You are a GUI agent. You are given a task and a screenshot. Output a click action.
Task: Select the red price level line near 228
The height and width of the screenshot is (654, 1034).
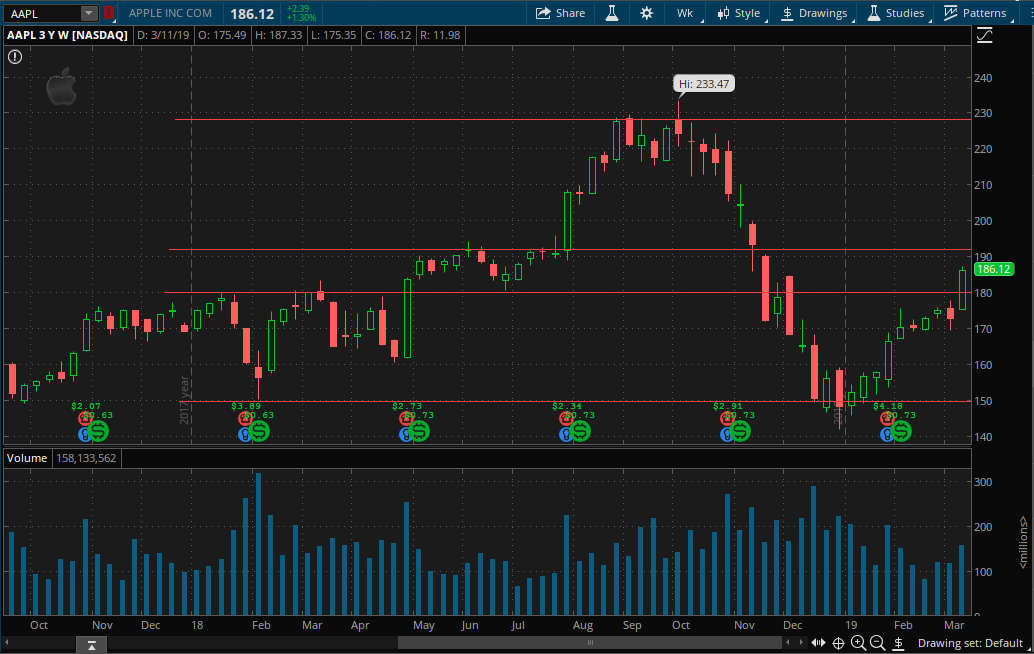point(572,119)
